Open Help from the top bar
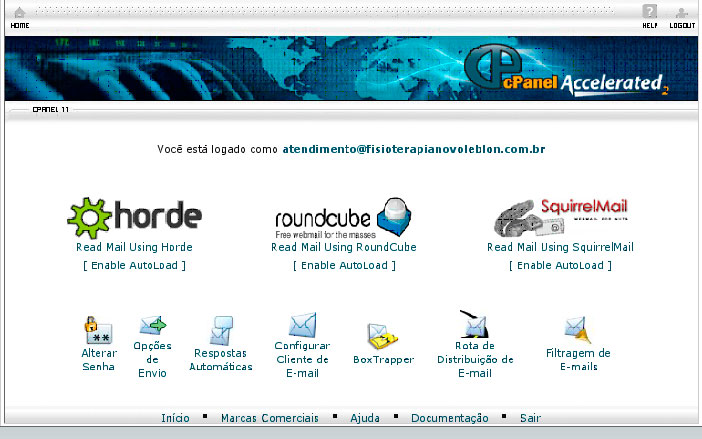This screenshot has height=439, width=702. (x=649, y=15)
